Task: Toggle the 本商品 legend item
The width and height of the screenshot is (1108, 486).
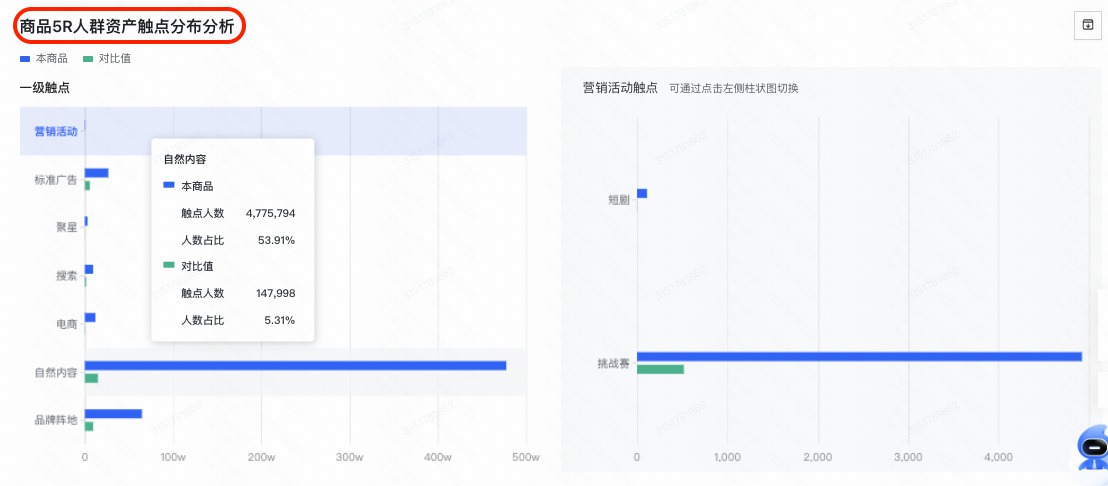Action: coord(44,59)
